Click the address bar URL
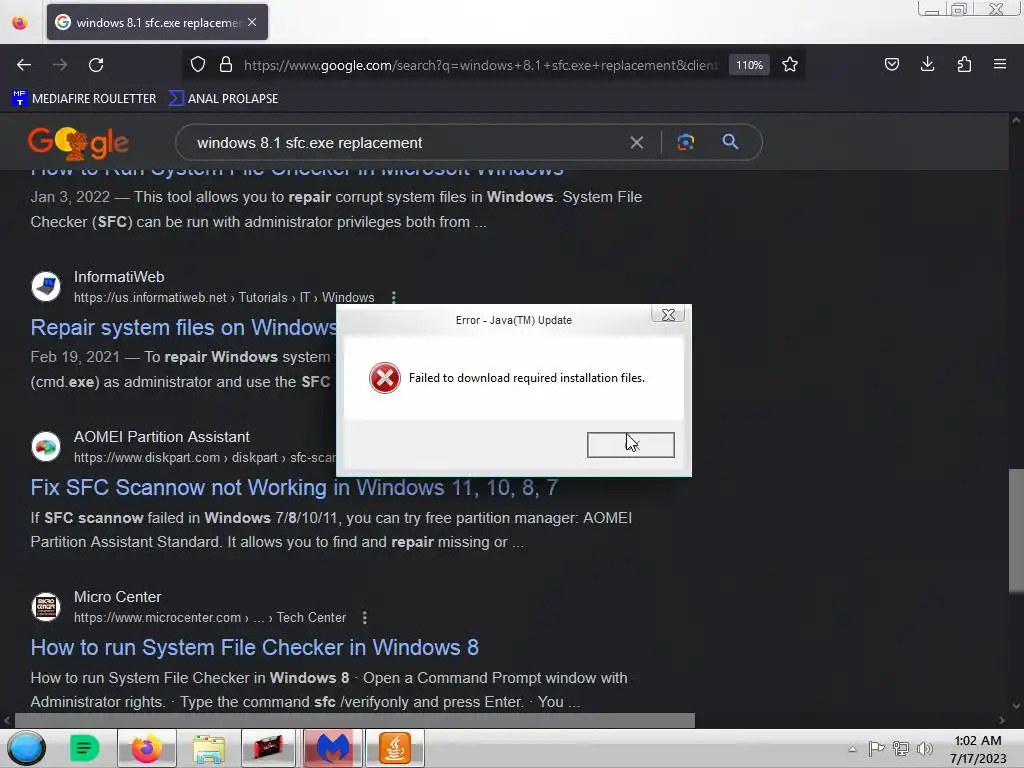Screen dimensions: 1024x768 click(x=480, y=65)
